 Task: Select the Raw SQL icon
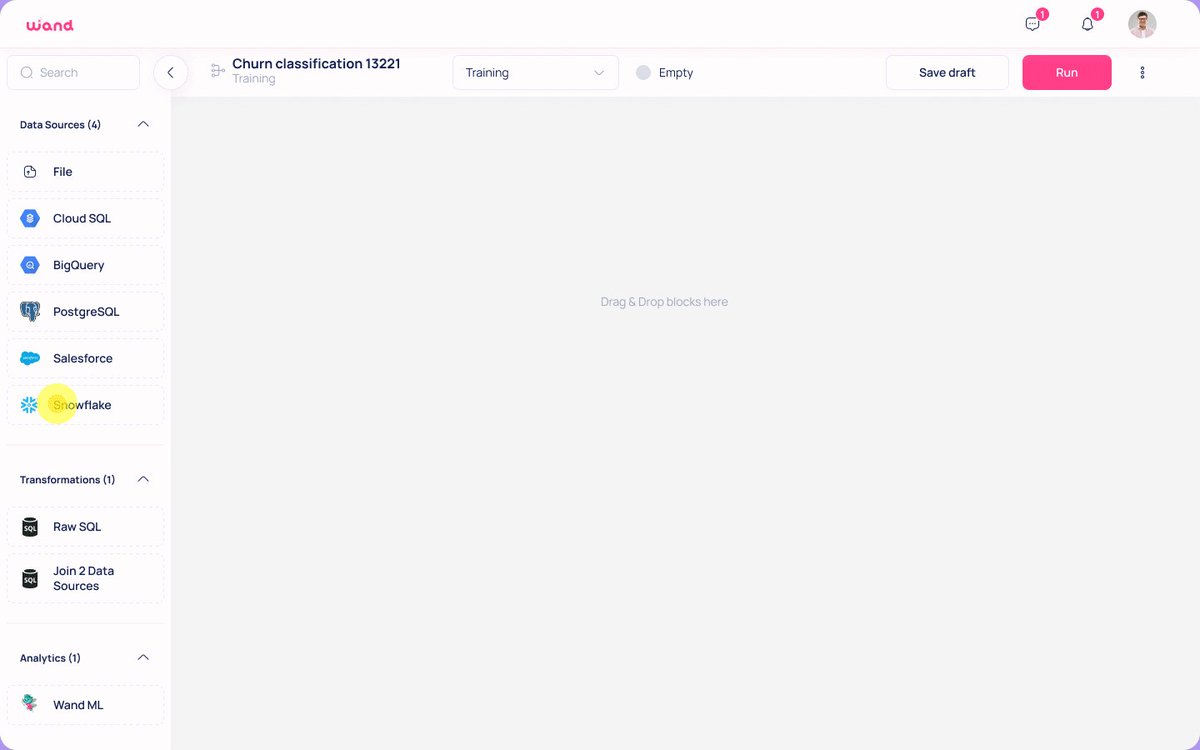pyautogui.click(x=30, y=527)
